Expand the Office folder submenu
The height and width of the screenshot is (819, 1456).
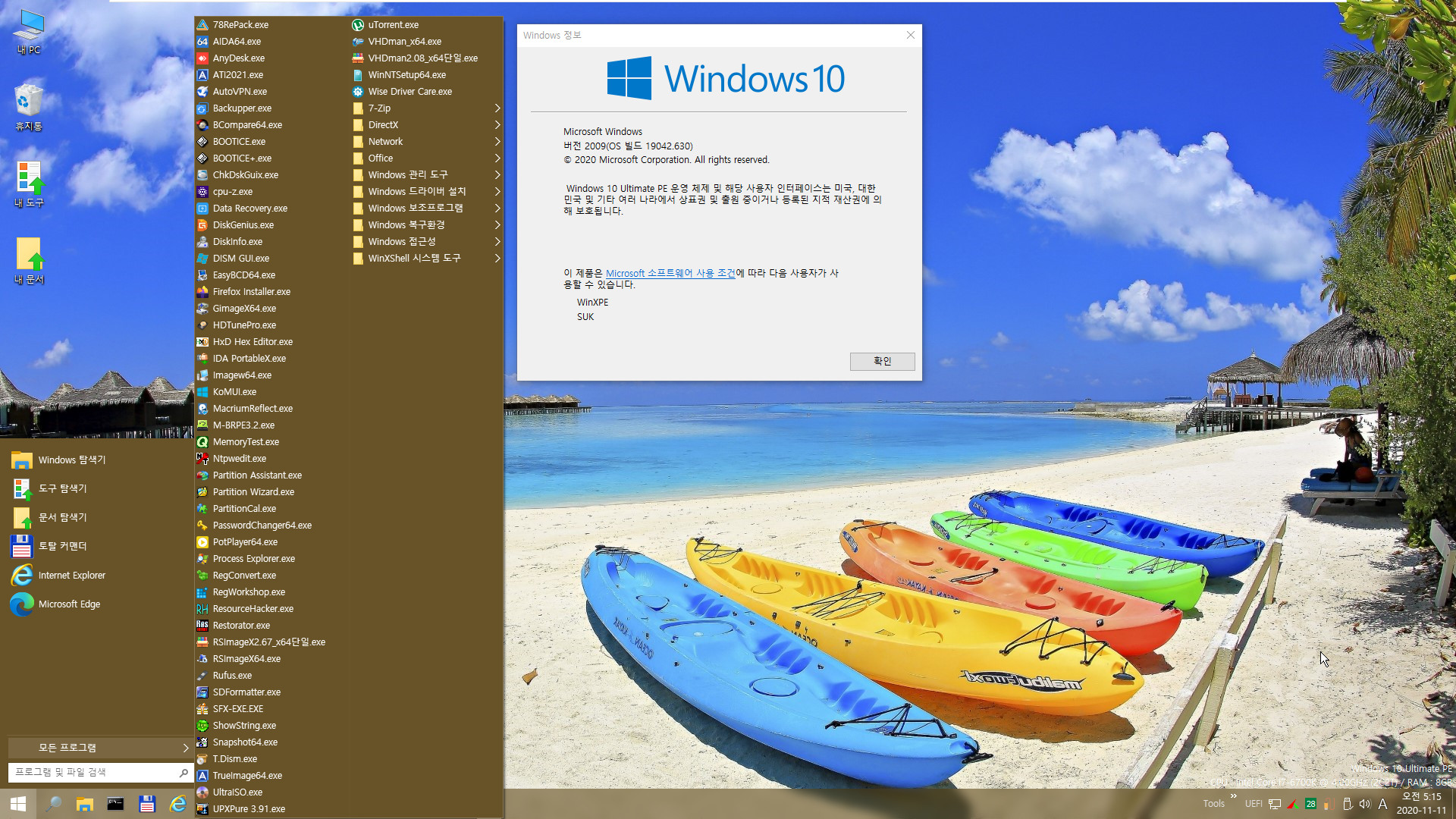[x=426, y=158]
